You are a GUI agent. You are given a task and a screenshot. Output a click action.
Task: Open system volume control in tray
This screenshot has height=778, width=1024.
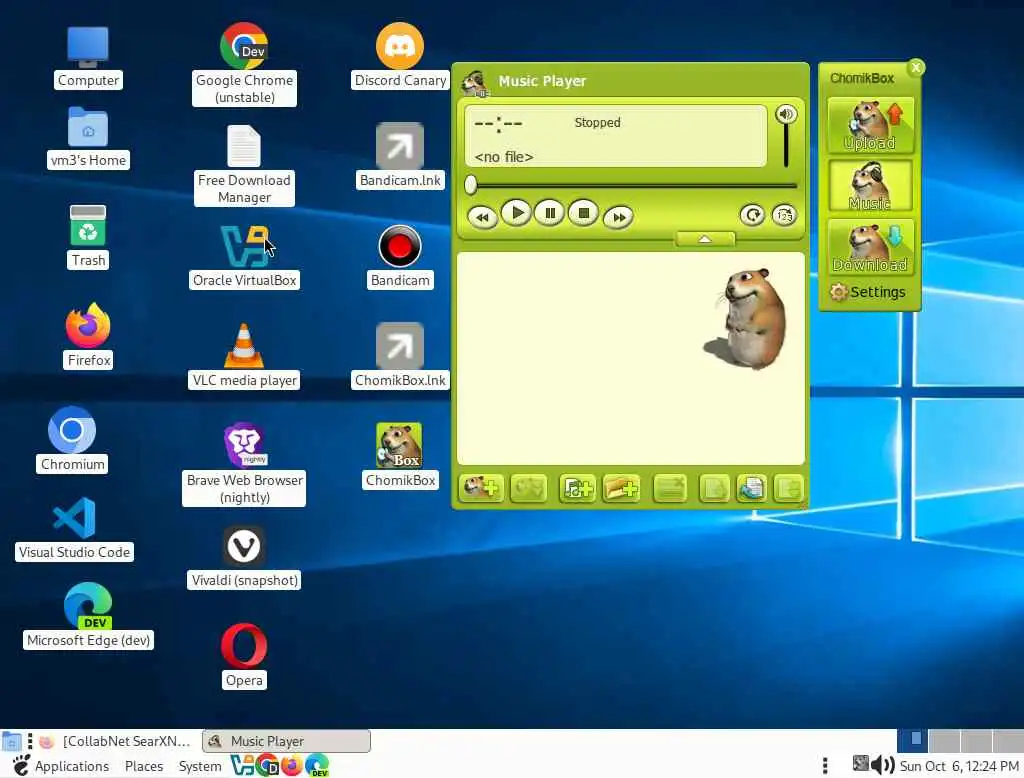click(x=883, y=764)
